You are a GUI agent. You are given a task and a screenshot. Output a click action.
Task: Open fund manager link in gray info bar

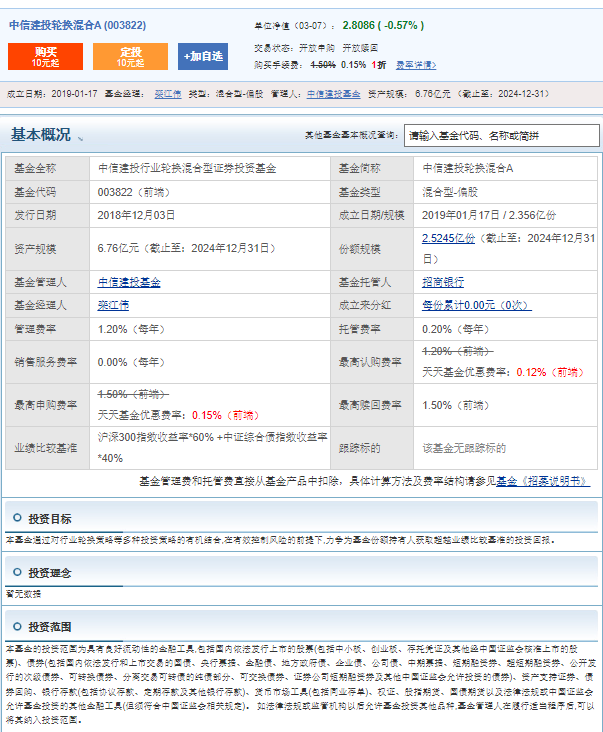point(168,94)
